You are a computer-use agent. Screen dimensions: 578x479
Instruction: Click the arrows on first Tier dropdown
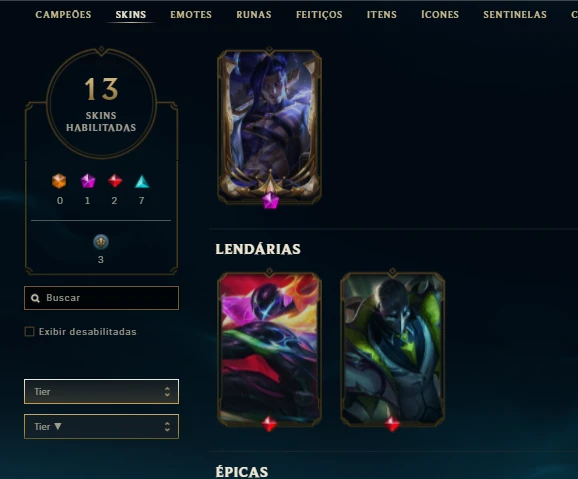point(167,392)
